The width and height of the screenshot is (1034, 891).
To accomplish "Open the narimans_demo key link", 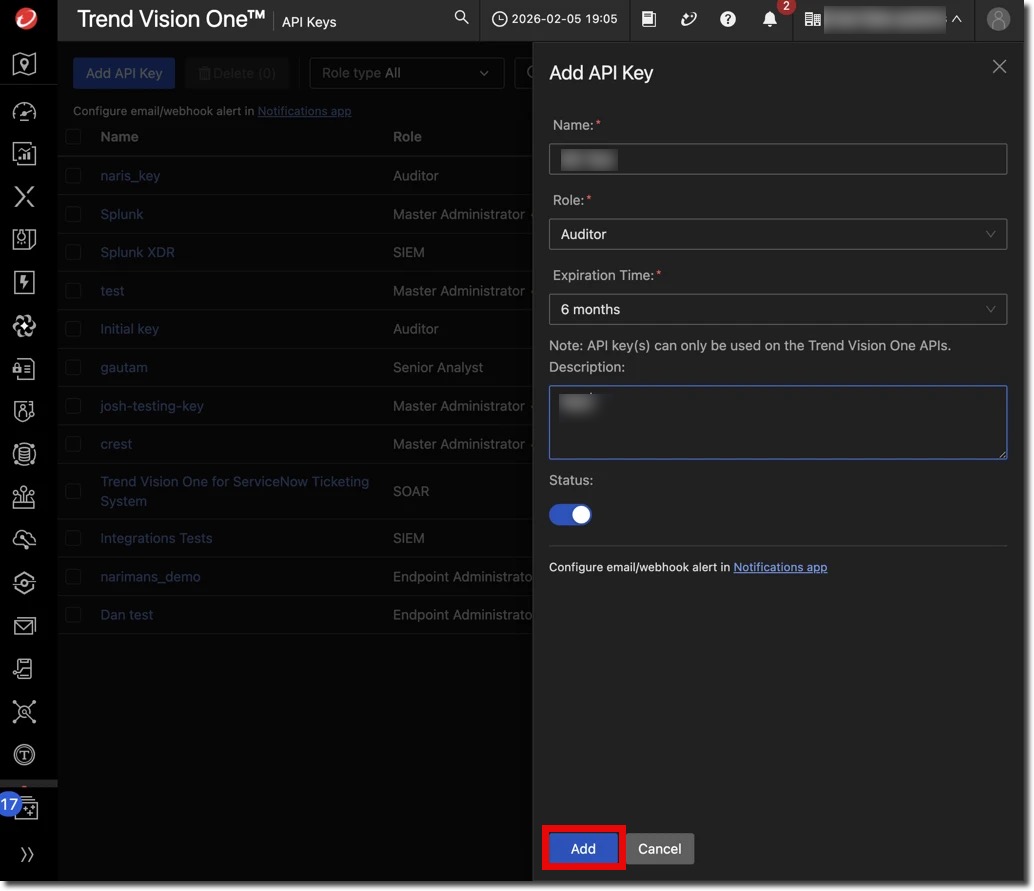I will (x=150, y=576).
